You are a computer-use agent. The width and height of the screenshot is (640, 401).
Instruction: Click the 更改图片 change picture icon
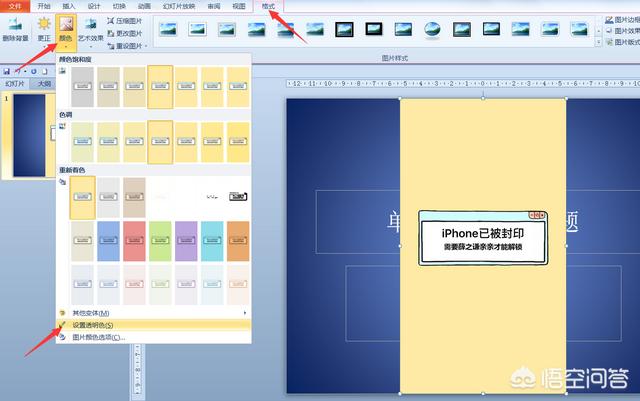[x=110, y=33]
